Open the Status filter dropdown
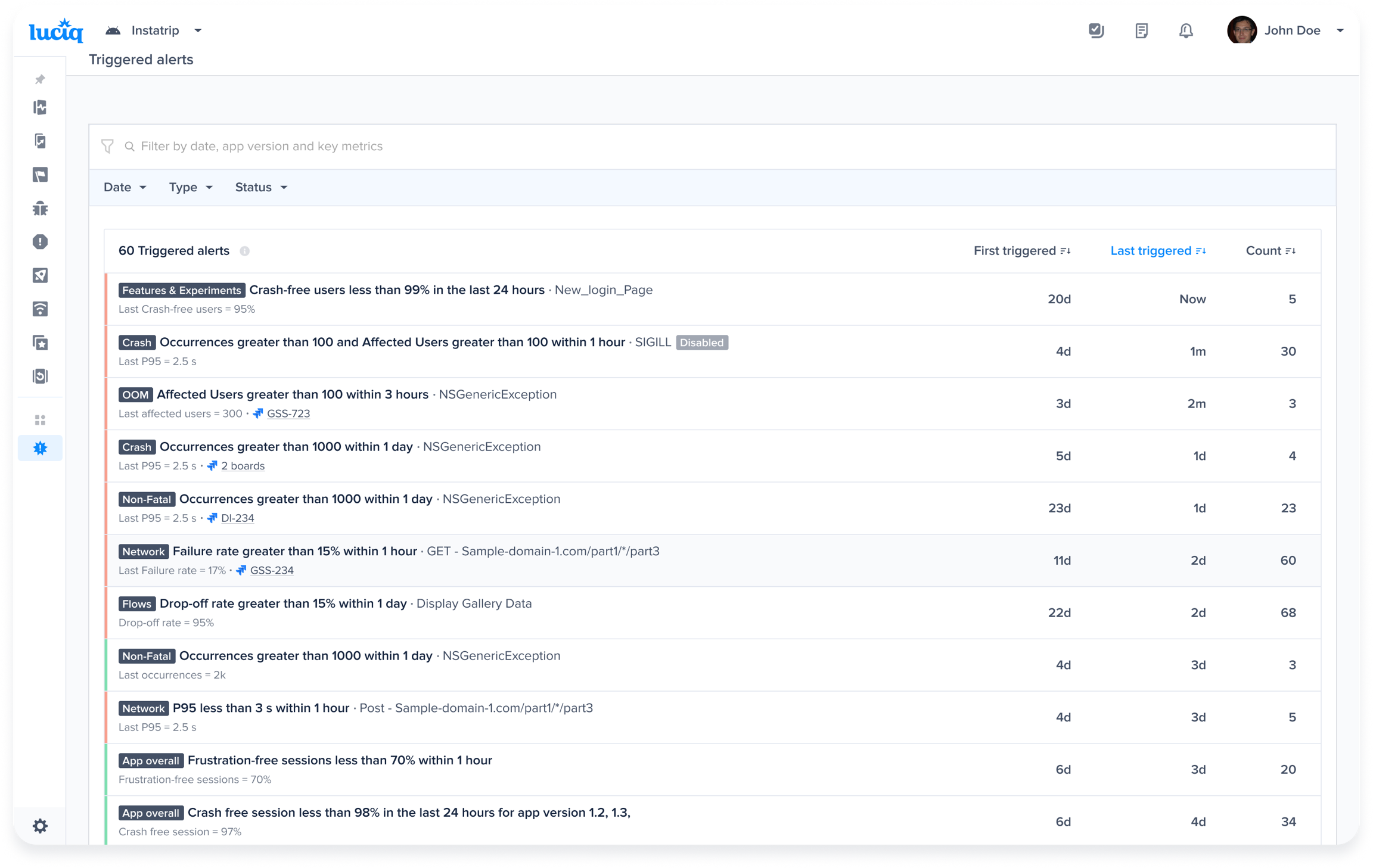The height and width of the screenshot is (868, 1373). coord(261,188)
